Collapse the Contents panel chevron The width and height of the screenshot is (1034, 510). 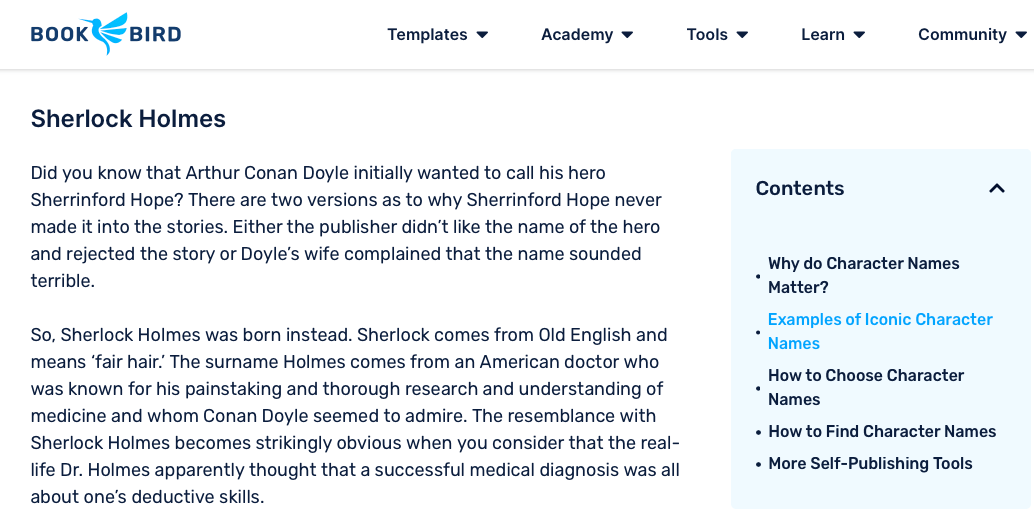[996, 188]
